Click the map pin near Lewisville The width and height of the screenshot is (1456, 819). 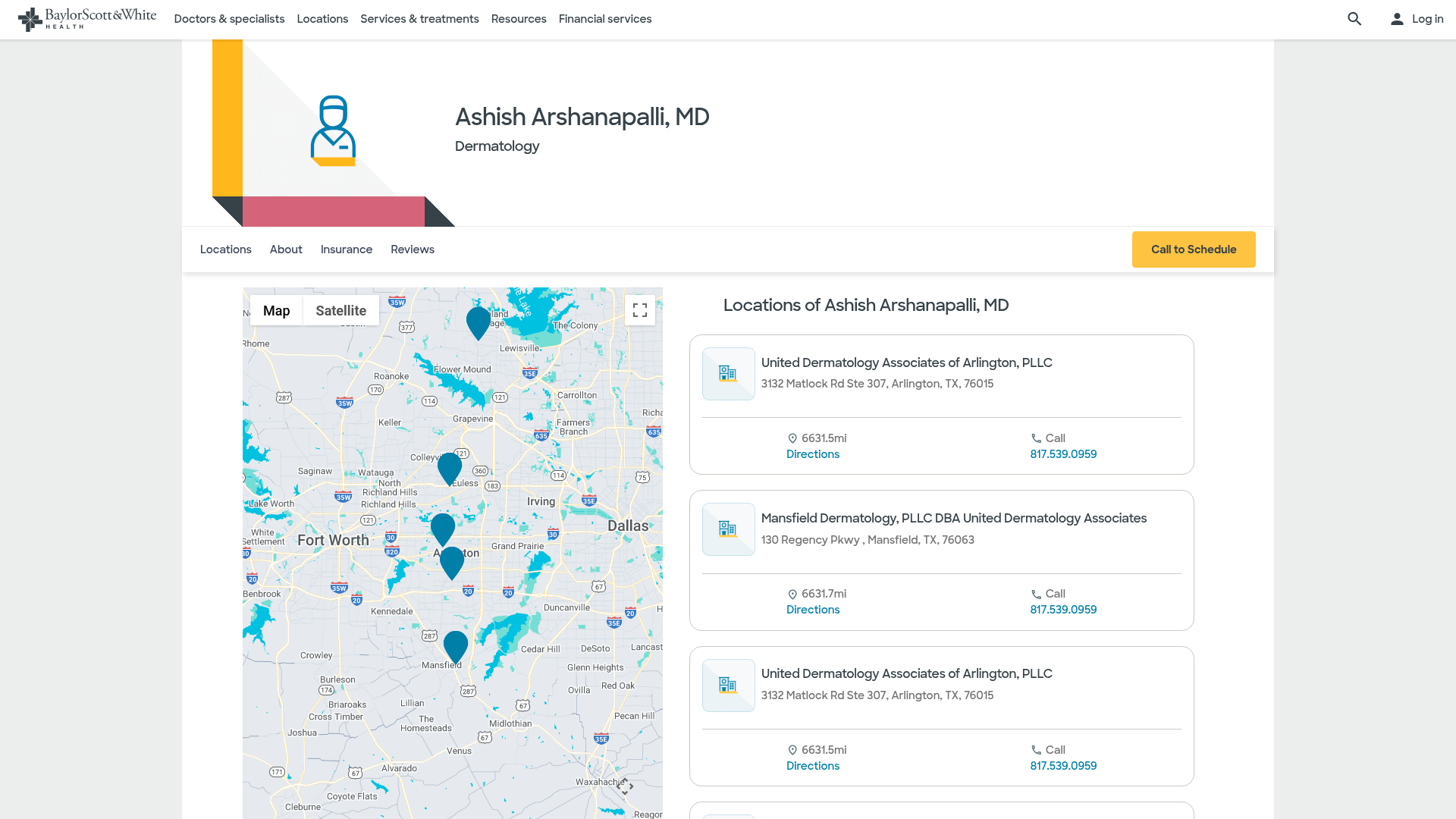478,322
